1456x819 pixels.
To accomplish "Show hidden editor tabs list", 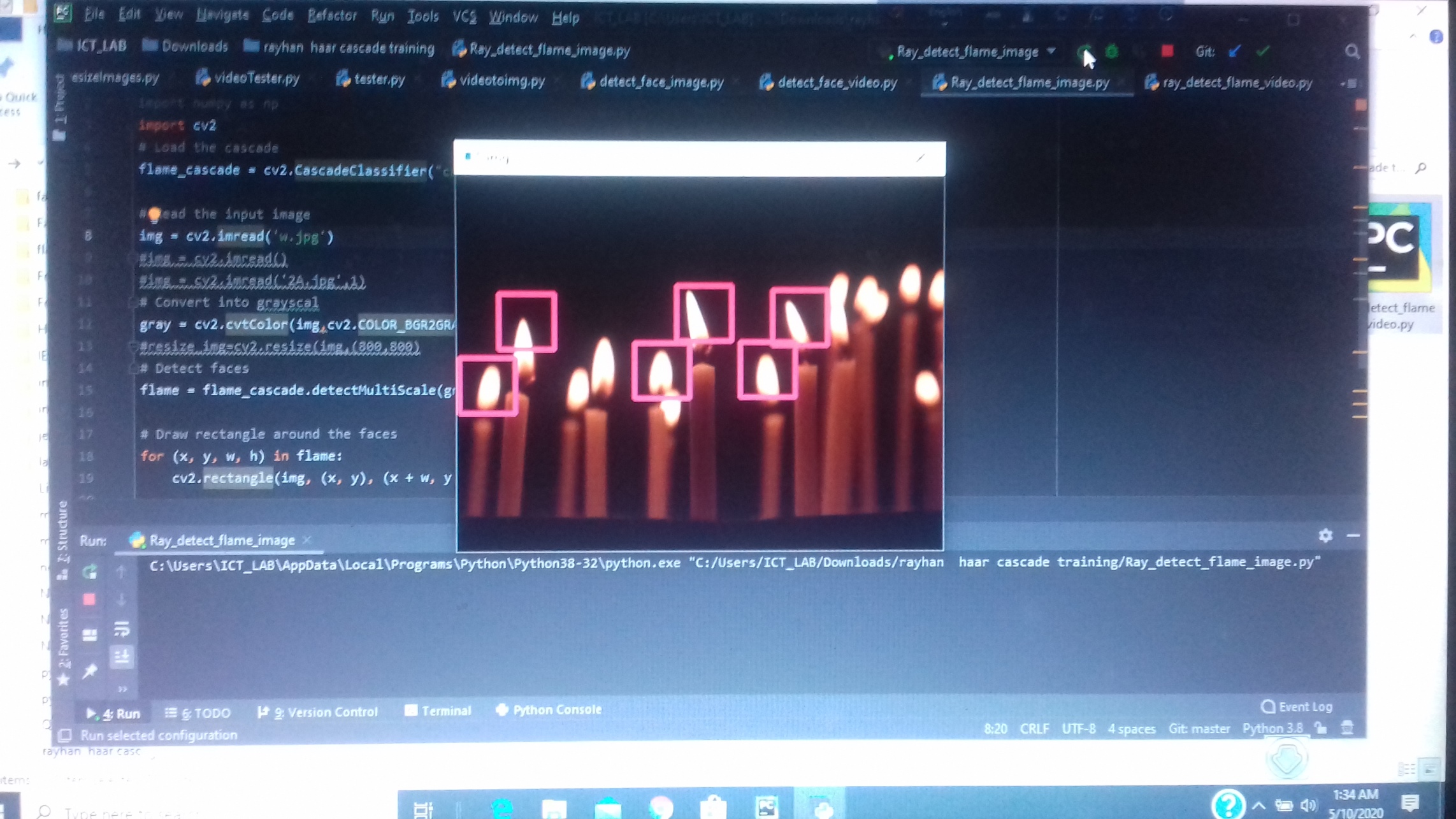I will coord(1350,83).
